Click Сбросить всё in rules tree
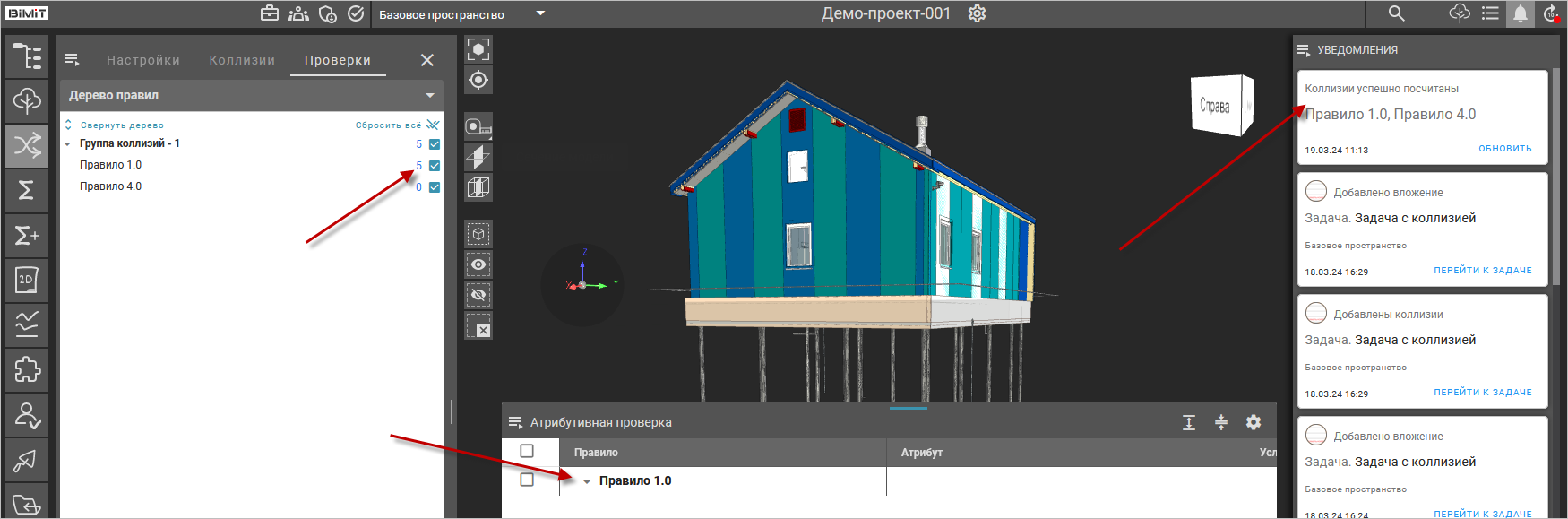Viewport: 1568px width, 519px height. click(388, 125)
